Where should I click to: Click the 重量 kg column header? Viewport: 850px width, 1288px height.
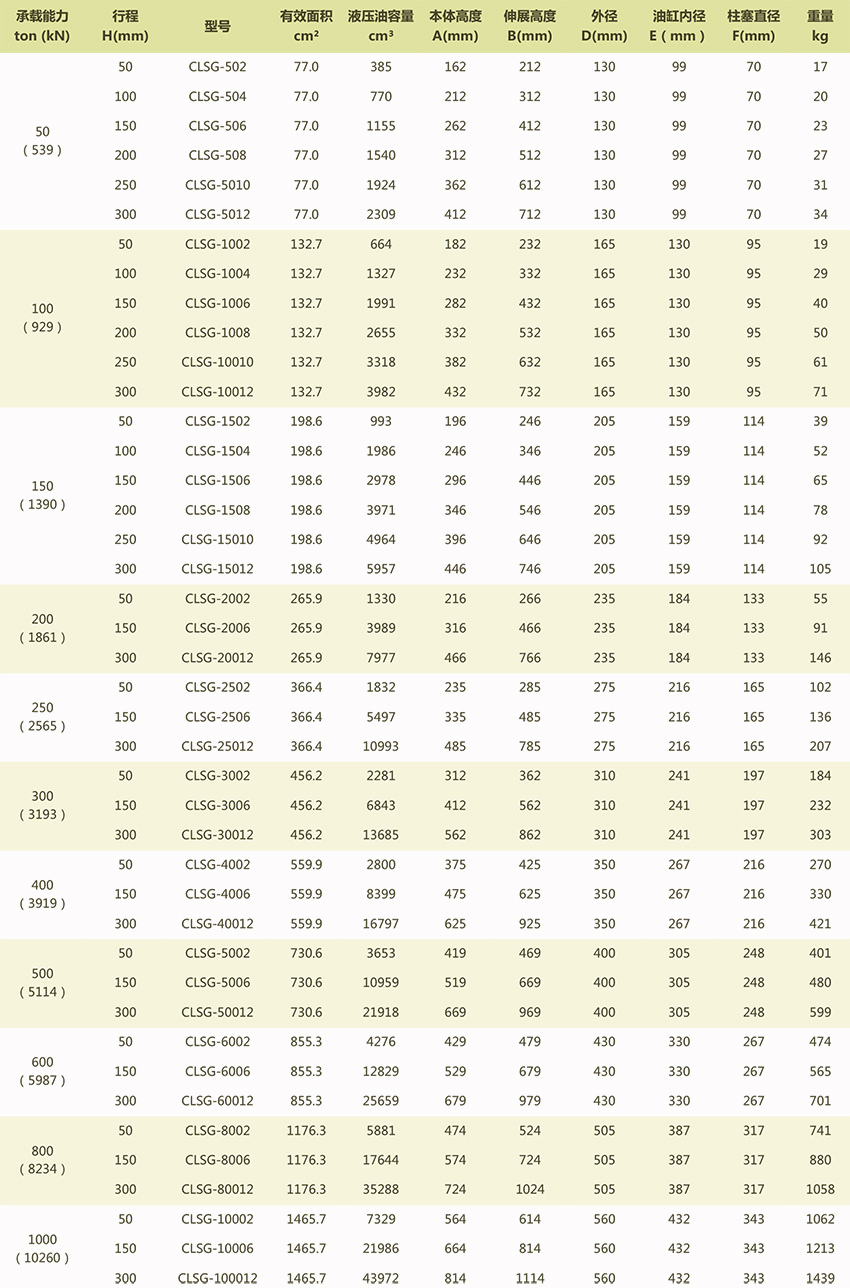820,26
